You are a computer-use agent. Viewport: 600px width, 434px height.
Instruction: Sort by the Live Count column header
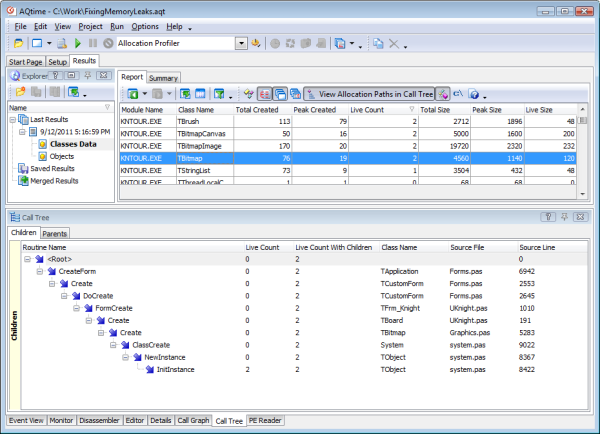pyautogui.click(x=383, y=110)
